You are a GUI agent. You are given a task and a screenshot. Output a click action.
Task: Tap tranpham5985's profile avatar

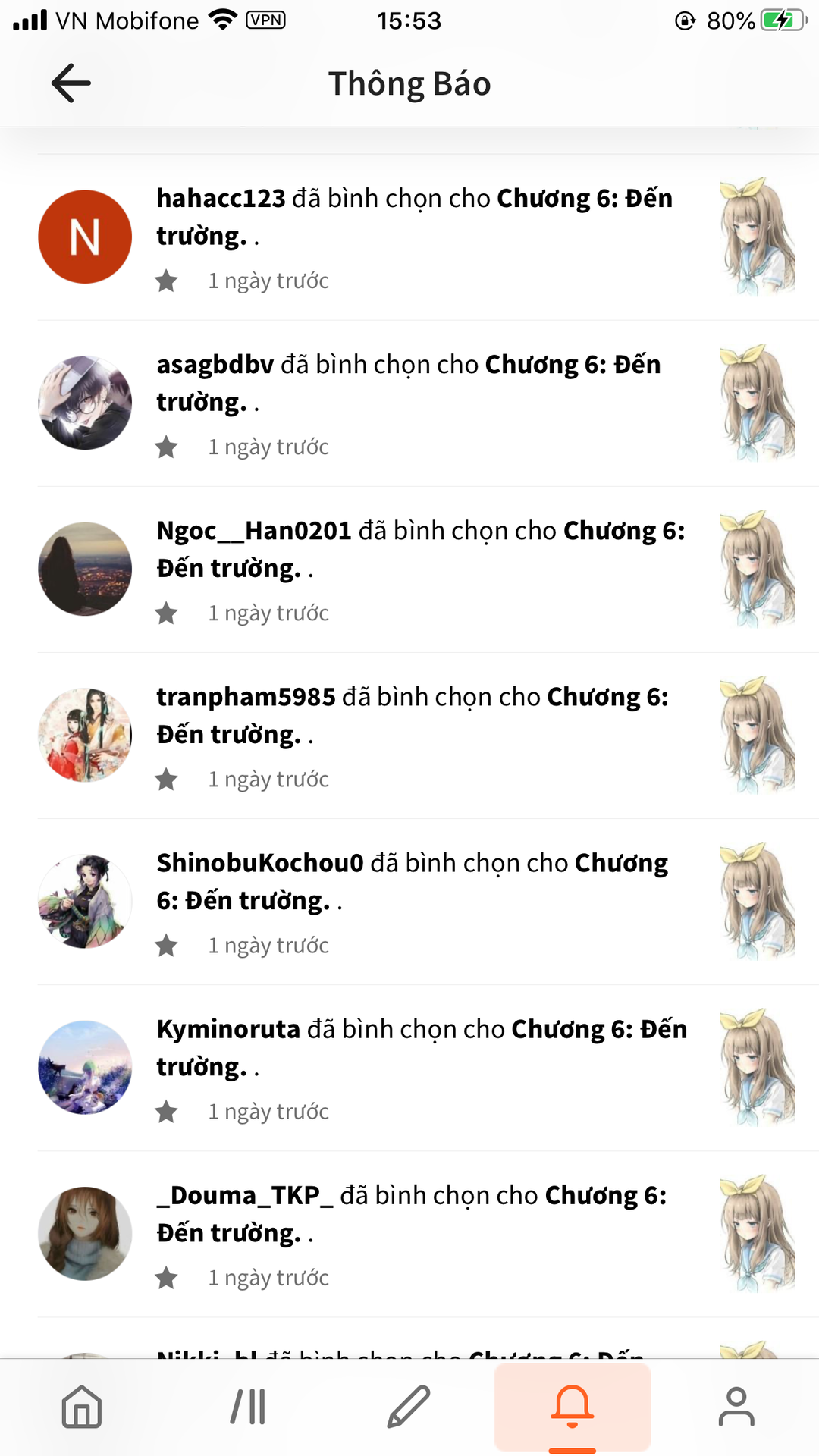point(85,735)
